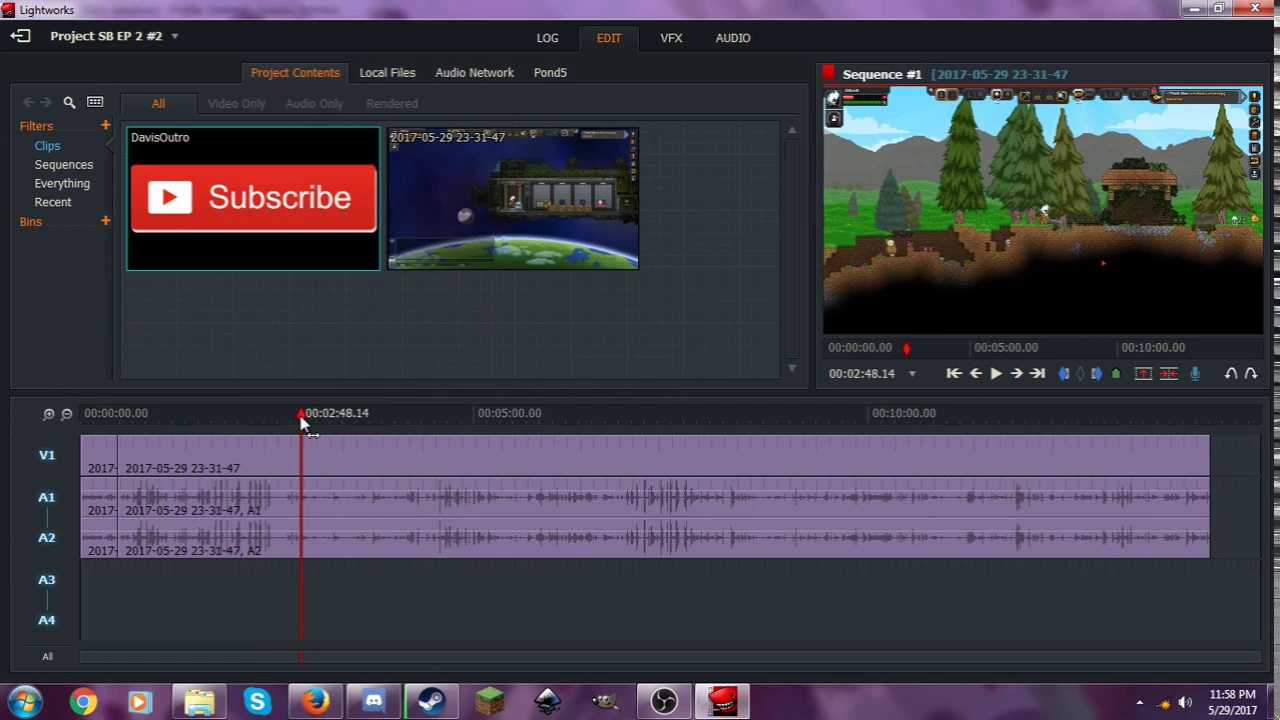Open the Project Contents tab
This screenshot has width=1280, height=720.
(295, 73)
